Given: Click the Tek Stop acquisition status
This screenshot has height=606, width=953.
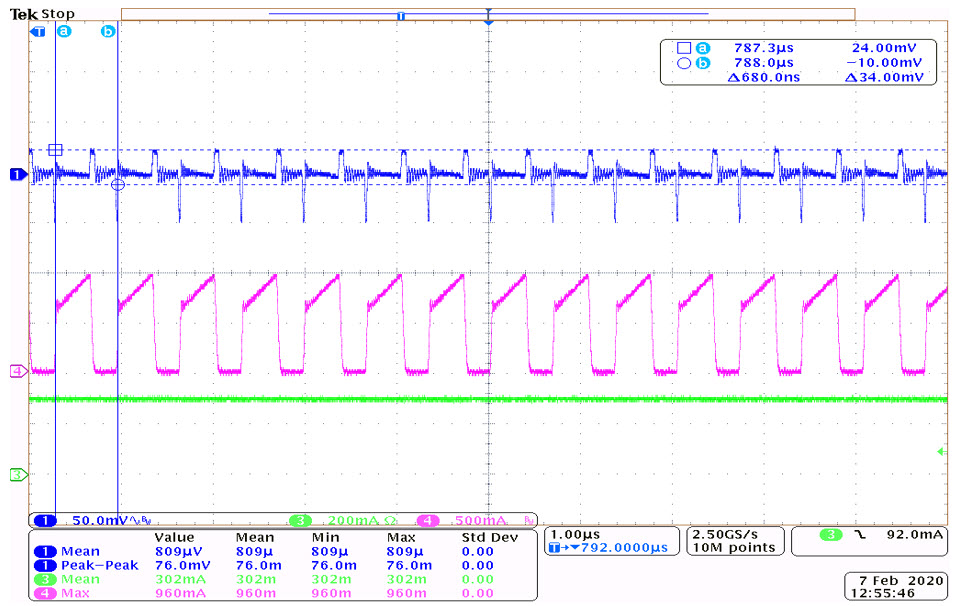Looking at the screenshot, I should pyautogui.click(x=42, y=15).
